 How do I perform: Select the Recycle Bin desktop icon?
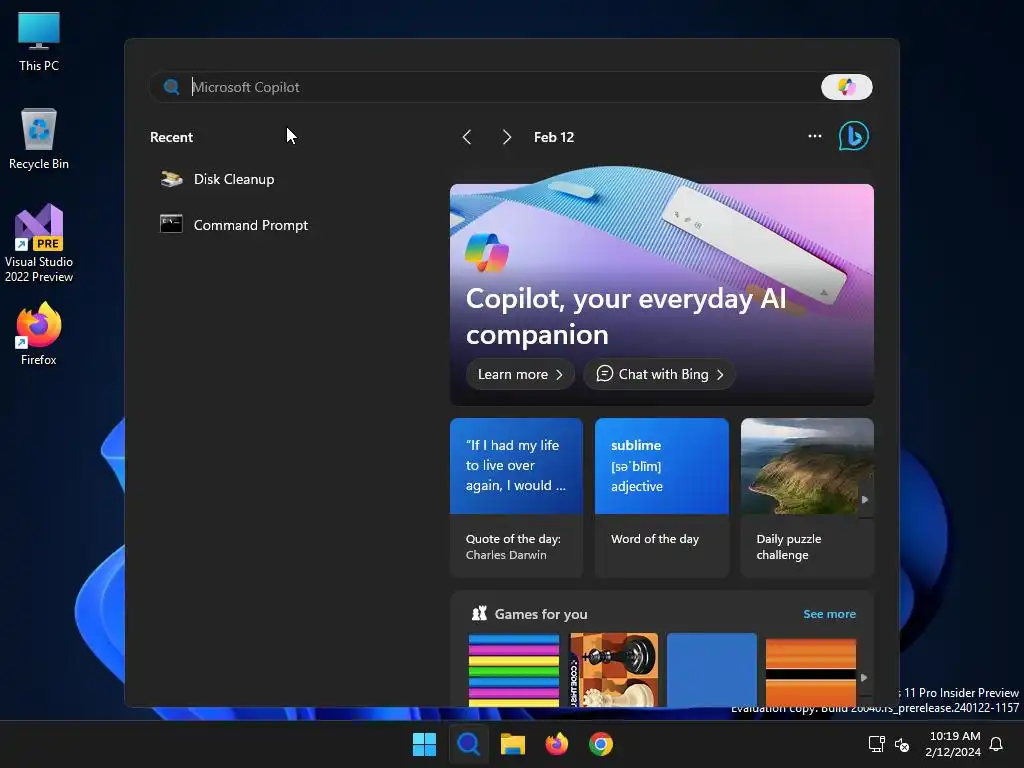click(x=39, y=139)
